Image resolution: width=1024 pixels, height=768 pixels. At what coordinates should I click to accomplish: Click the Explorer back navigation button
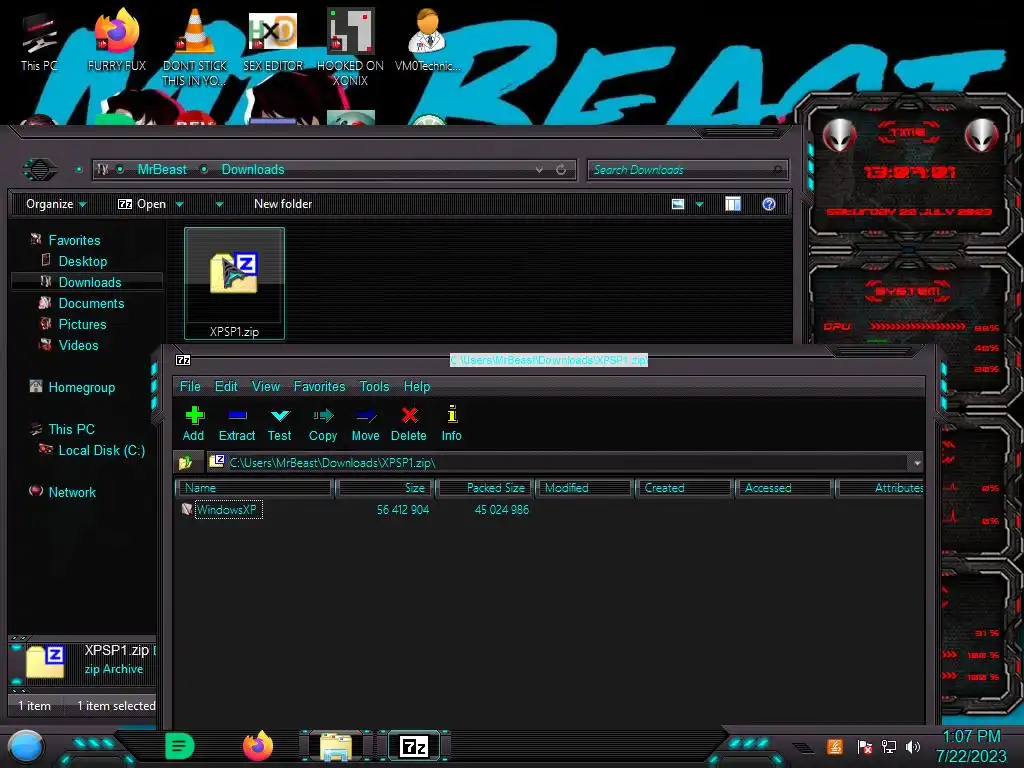tap(40, 170)
